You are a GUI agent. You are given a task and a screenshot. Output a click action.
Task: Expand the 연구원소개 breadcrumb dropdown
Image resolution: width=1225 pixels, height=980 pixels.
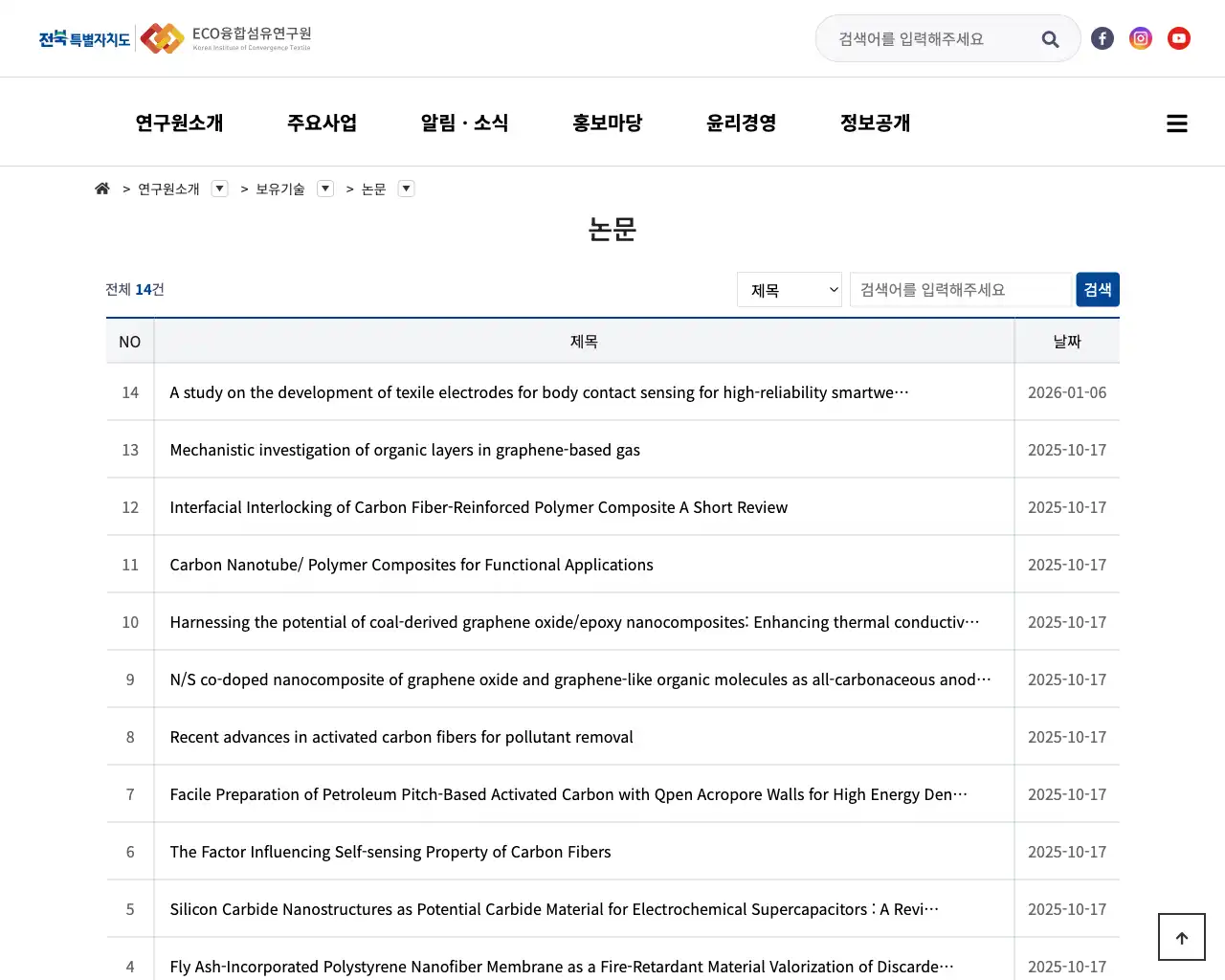coord(220,189)
